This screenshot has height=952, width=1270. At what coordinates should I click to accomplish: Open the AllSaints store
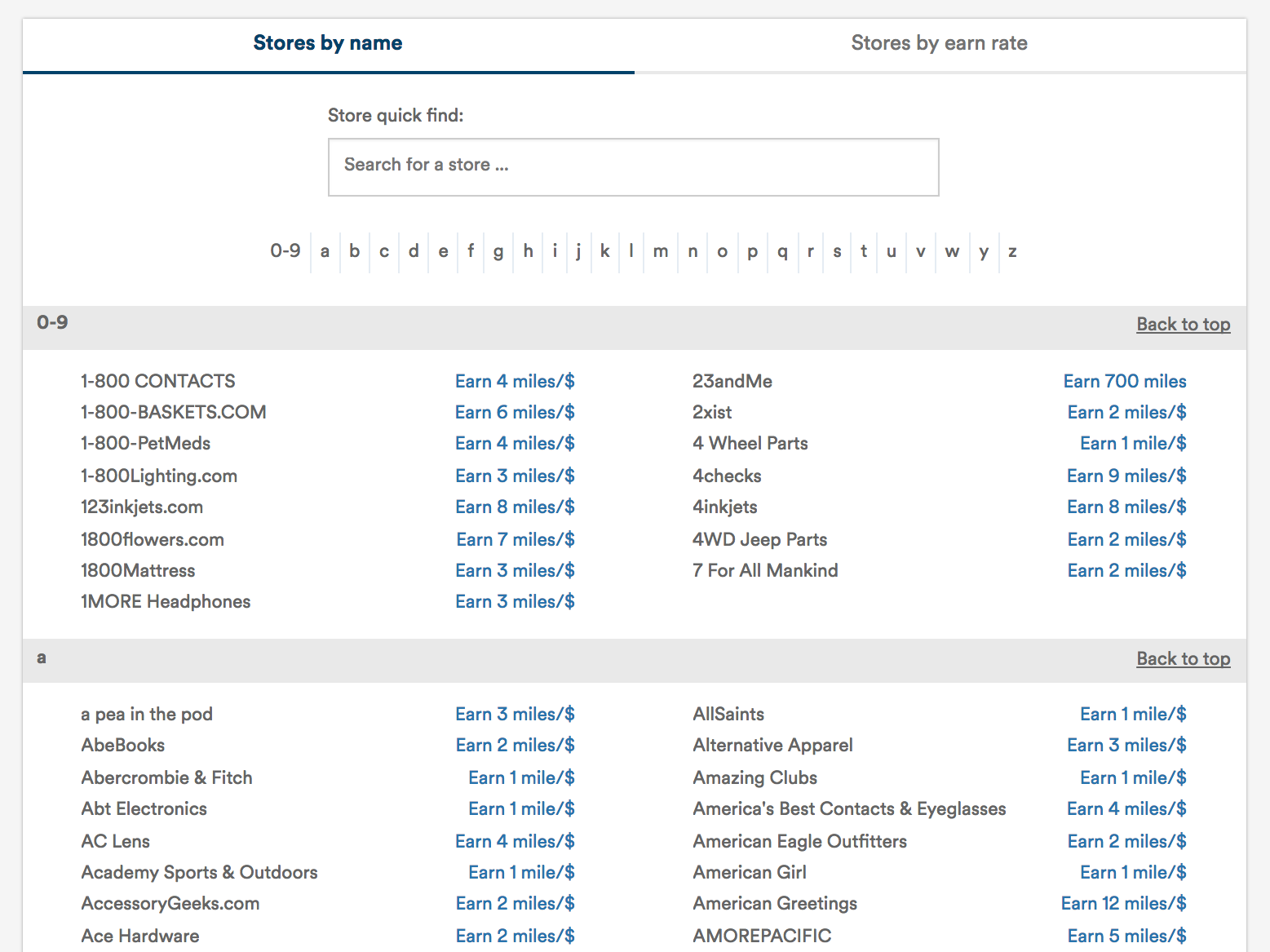click(728, 714)
